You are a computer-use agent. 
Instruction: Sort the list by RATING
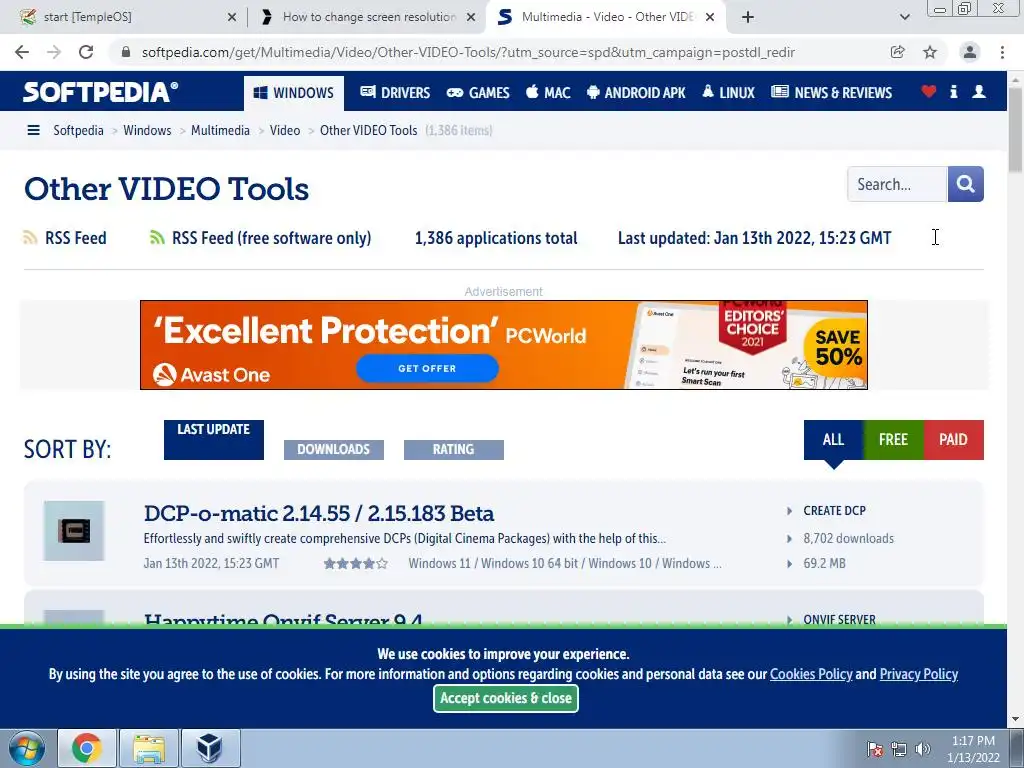[x=454, y=449]
